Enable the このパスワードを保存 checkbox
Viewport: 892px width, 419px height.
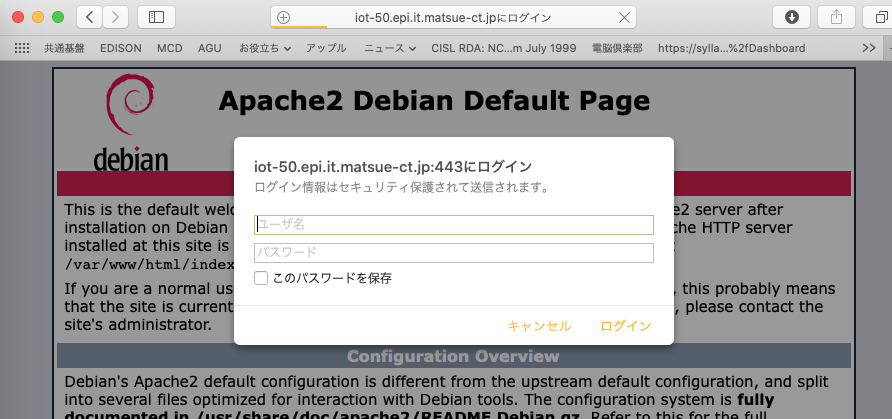tap(261, 278)
